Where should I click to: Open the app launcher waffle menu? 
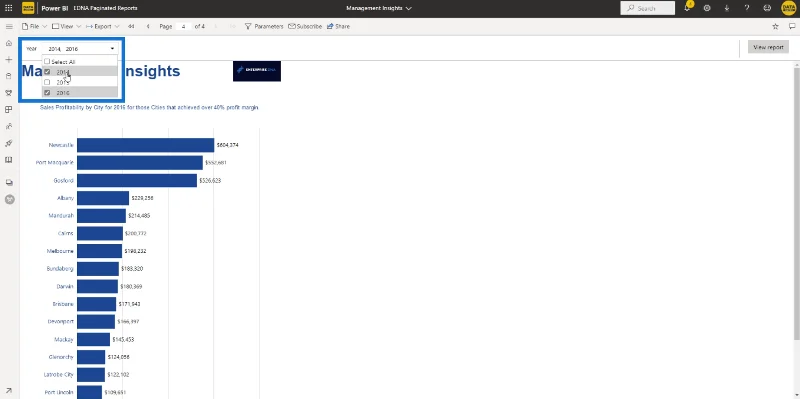[x=9, y=8]
